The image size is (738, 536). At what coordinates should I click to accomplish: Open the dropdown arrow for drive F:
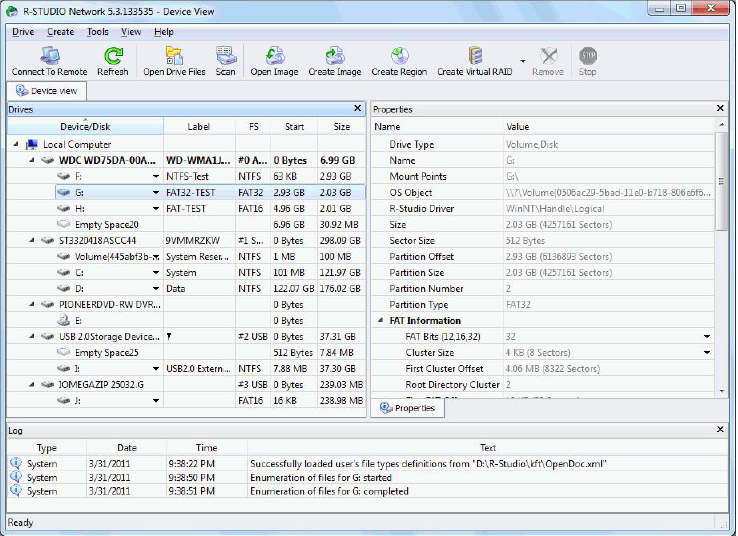pyautogui.click(x=156, y=176)
